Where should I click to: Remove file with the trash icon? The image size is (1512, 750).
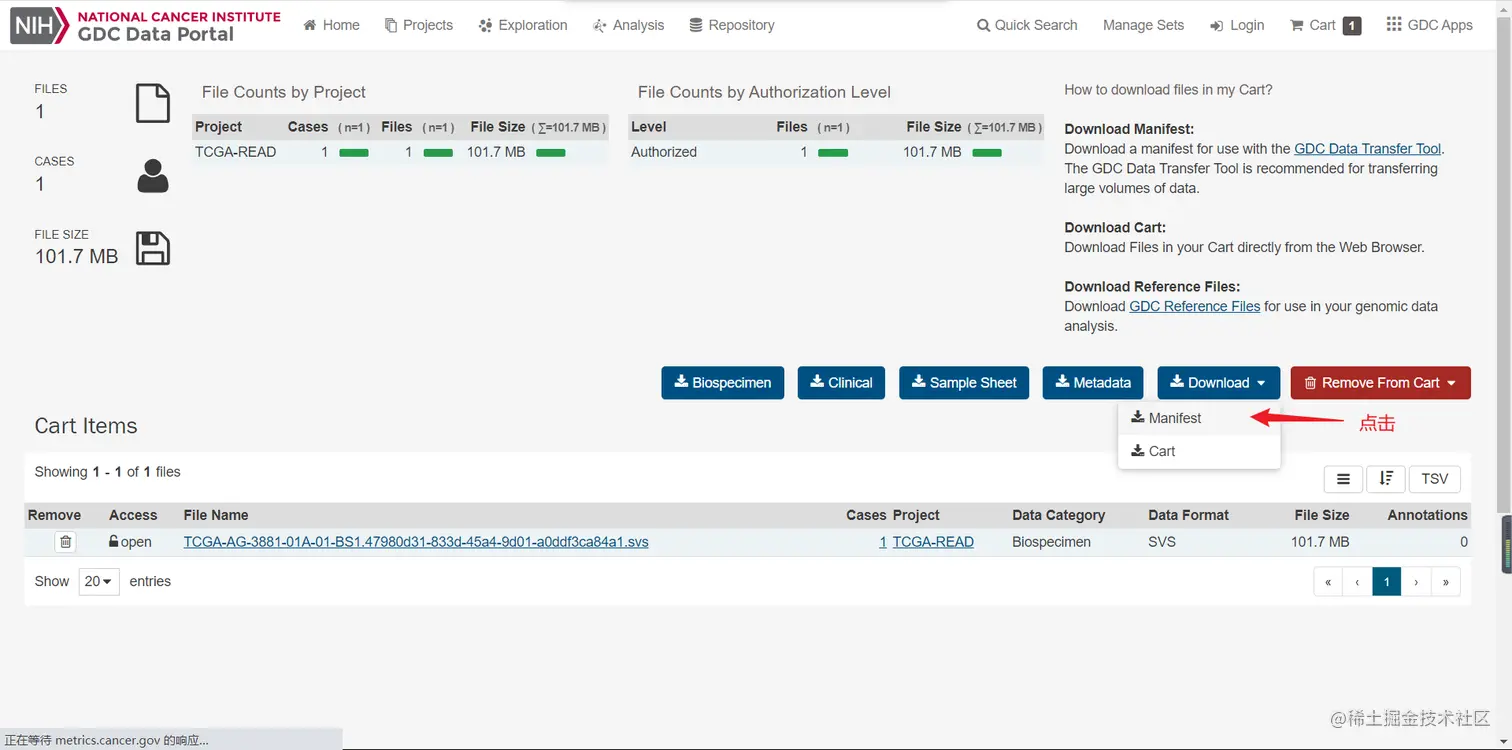[x=66, y=542]
